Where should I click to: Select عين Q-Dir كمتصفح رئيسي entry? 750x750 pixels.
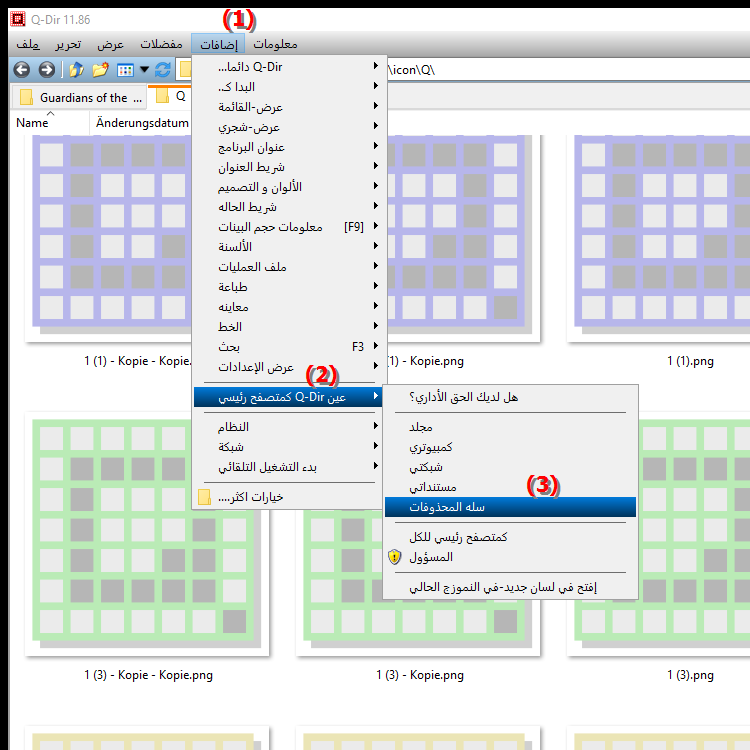[288, 397]
